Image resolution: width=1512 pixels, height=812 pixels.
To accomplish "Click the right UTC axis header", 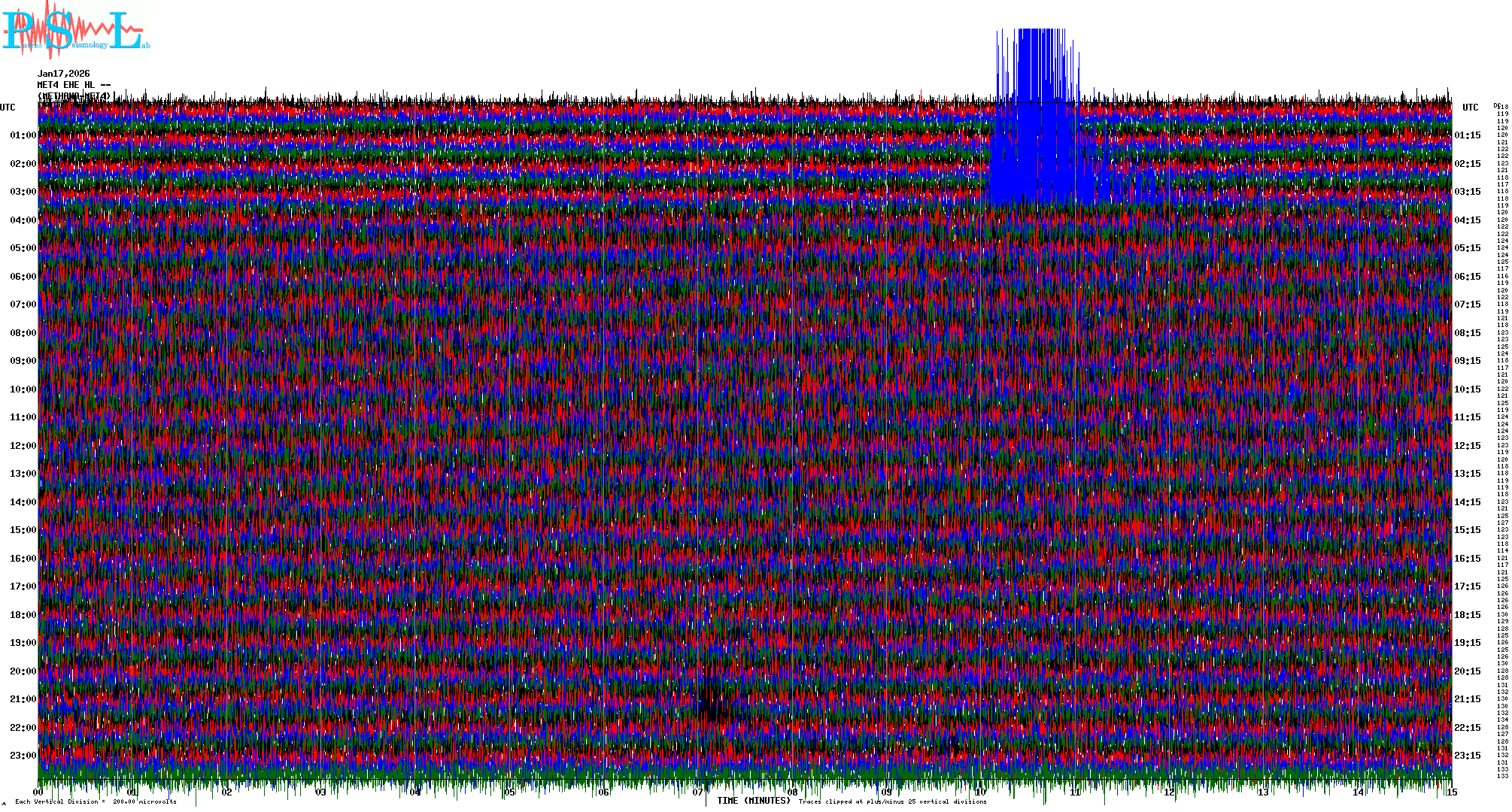I will (x=1470, y=108).
